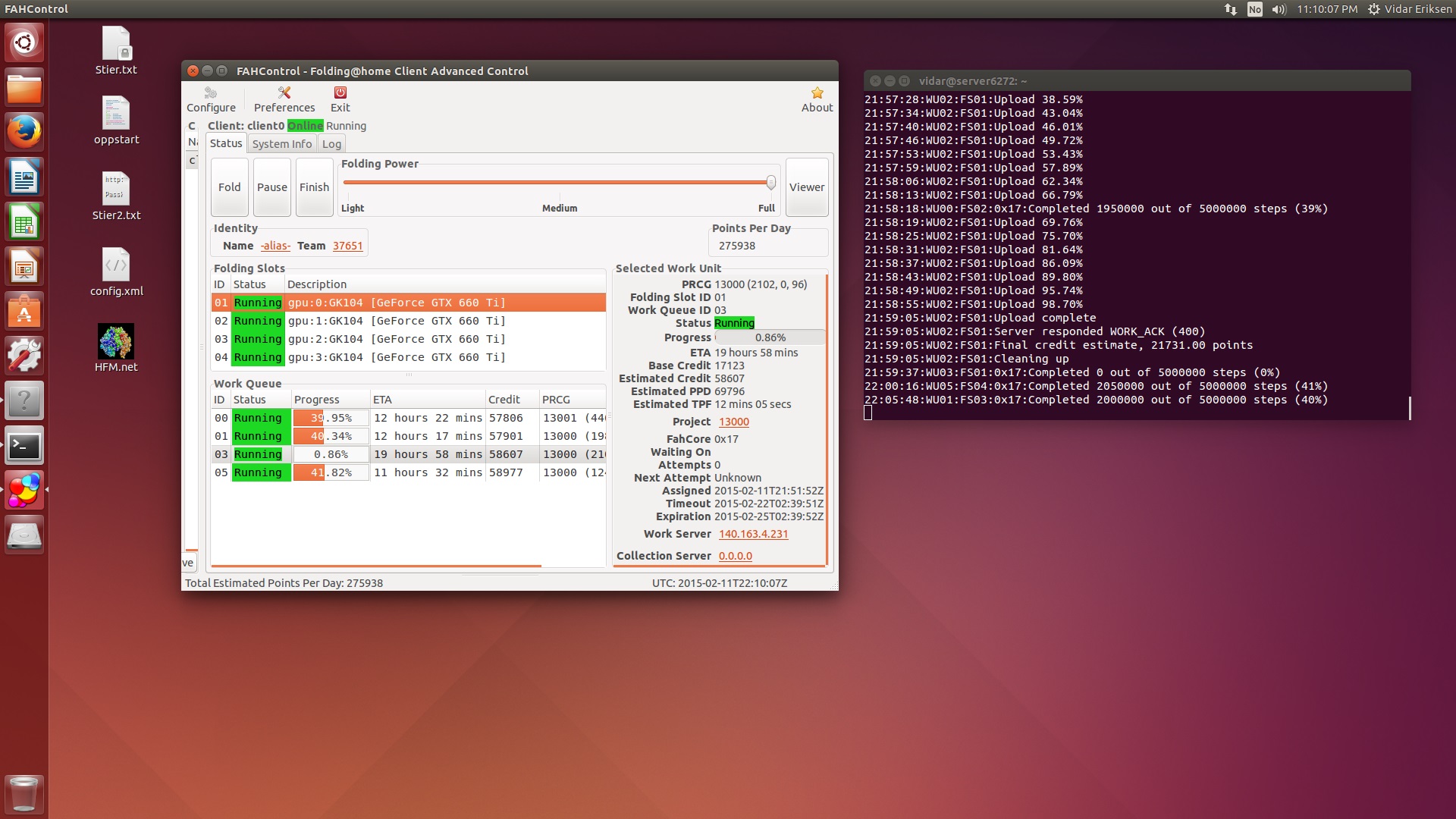Viewport: 1456px width, 819px height.
Task: Click the terminal scrollbar handle
Action: (1410, 408)
